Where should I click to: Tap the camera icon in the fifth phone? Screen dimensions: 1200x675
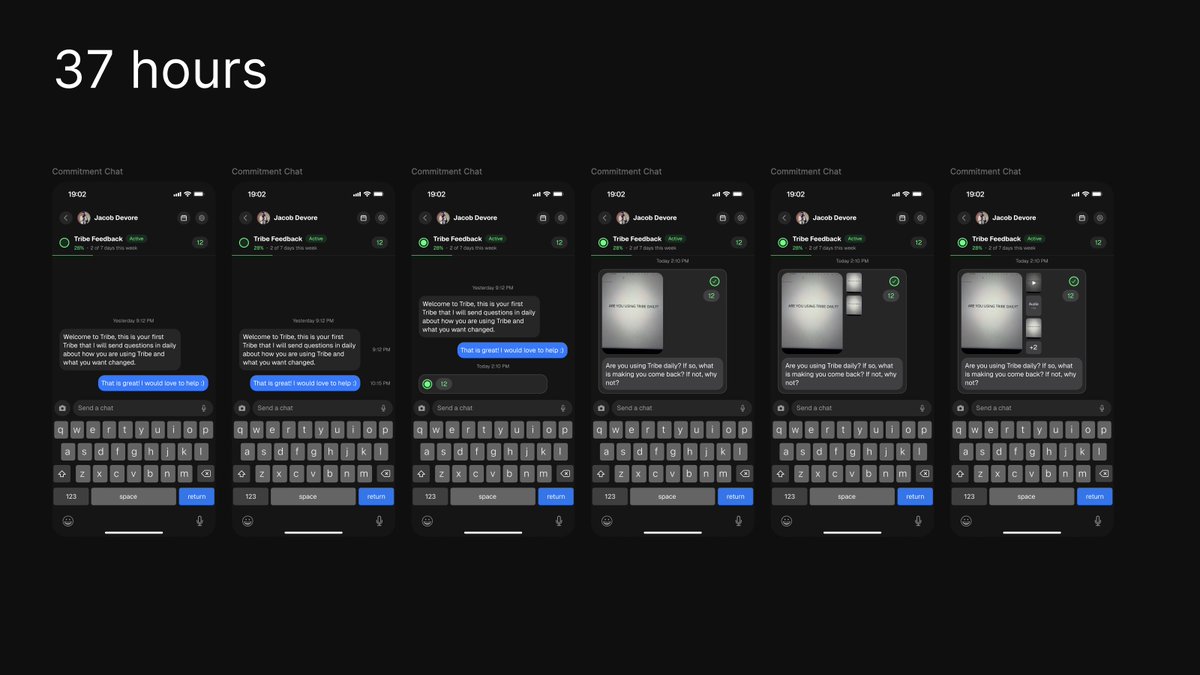click(x=780, y=408)
